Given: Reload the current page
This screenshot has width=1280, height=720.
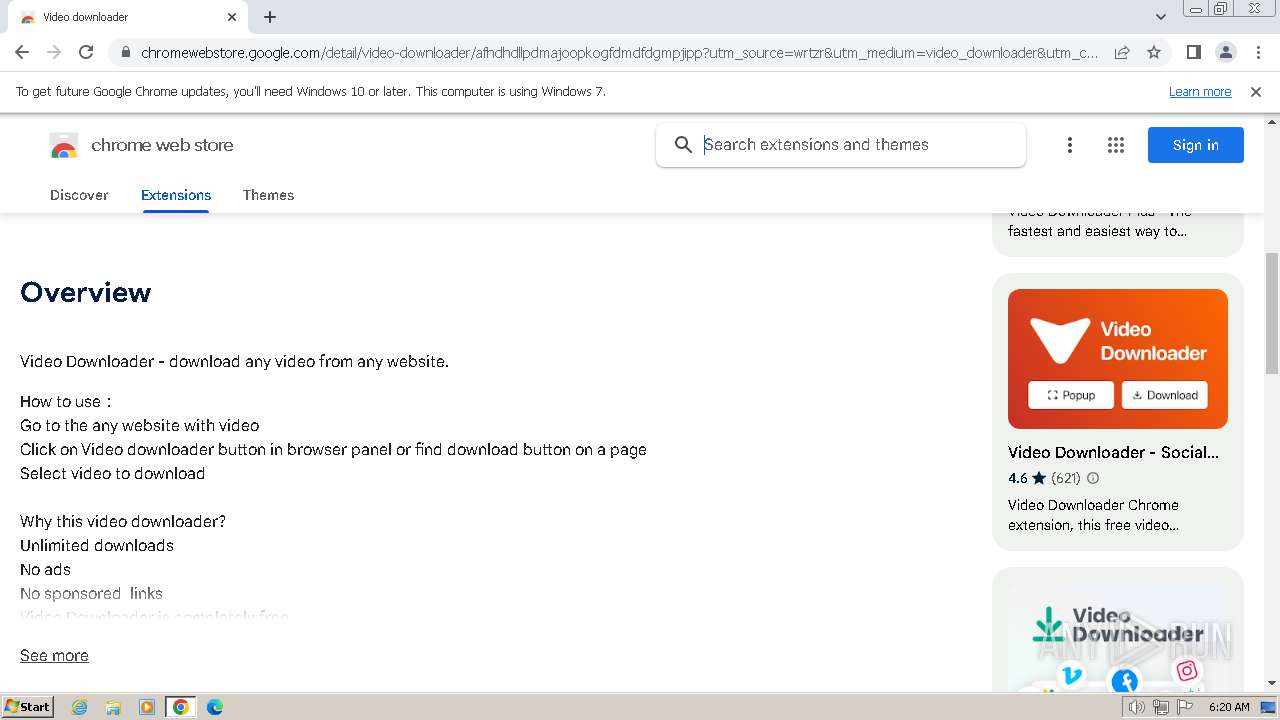Looking at the screenshot, I should pos(86,52).
